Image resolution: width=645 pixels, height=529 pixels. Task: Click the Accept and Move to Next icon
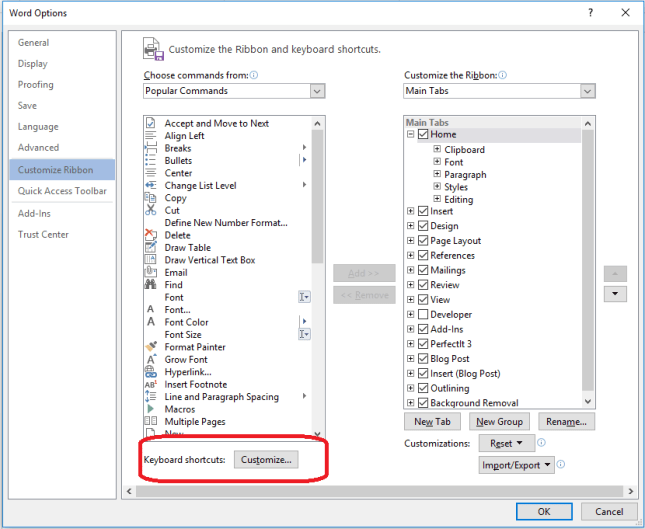pyautogui.click(x=151, y=123)
